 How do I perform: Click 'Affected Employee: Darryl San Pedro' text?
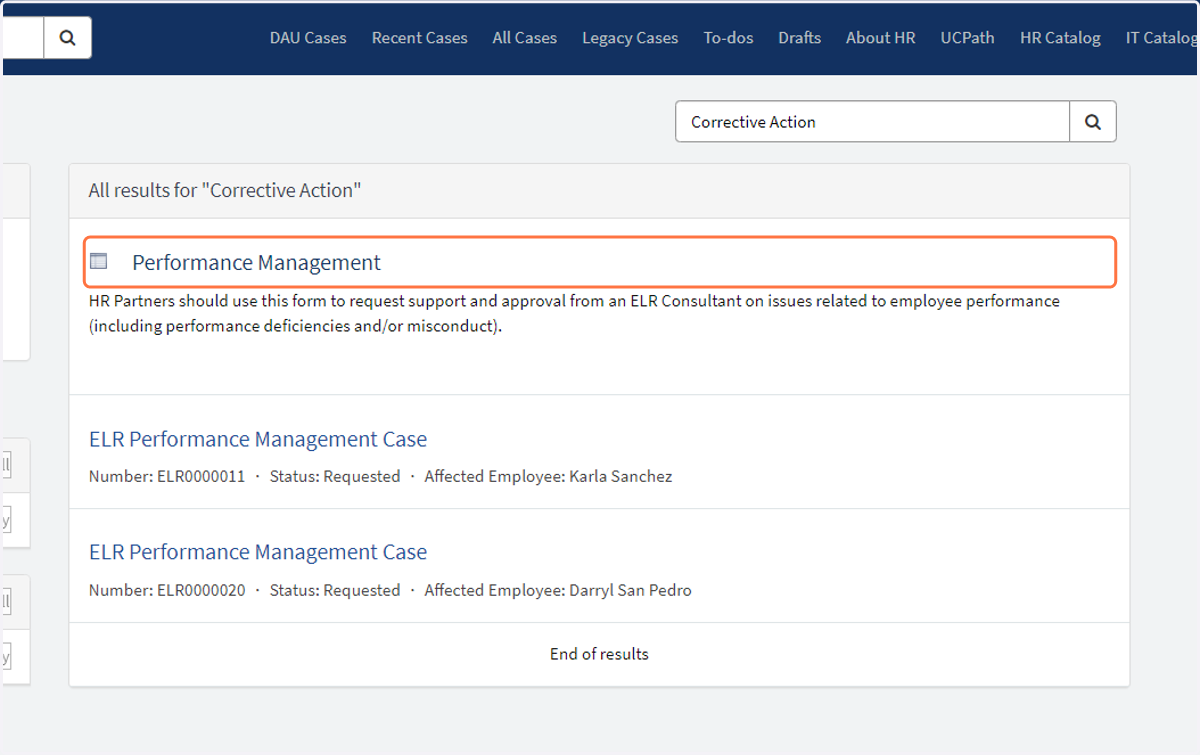pos(558,591)
